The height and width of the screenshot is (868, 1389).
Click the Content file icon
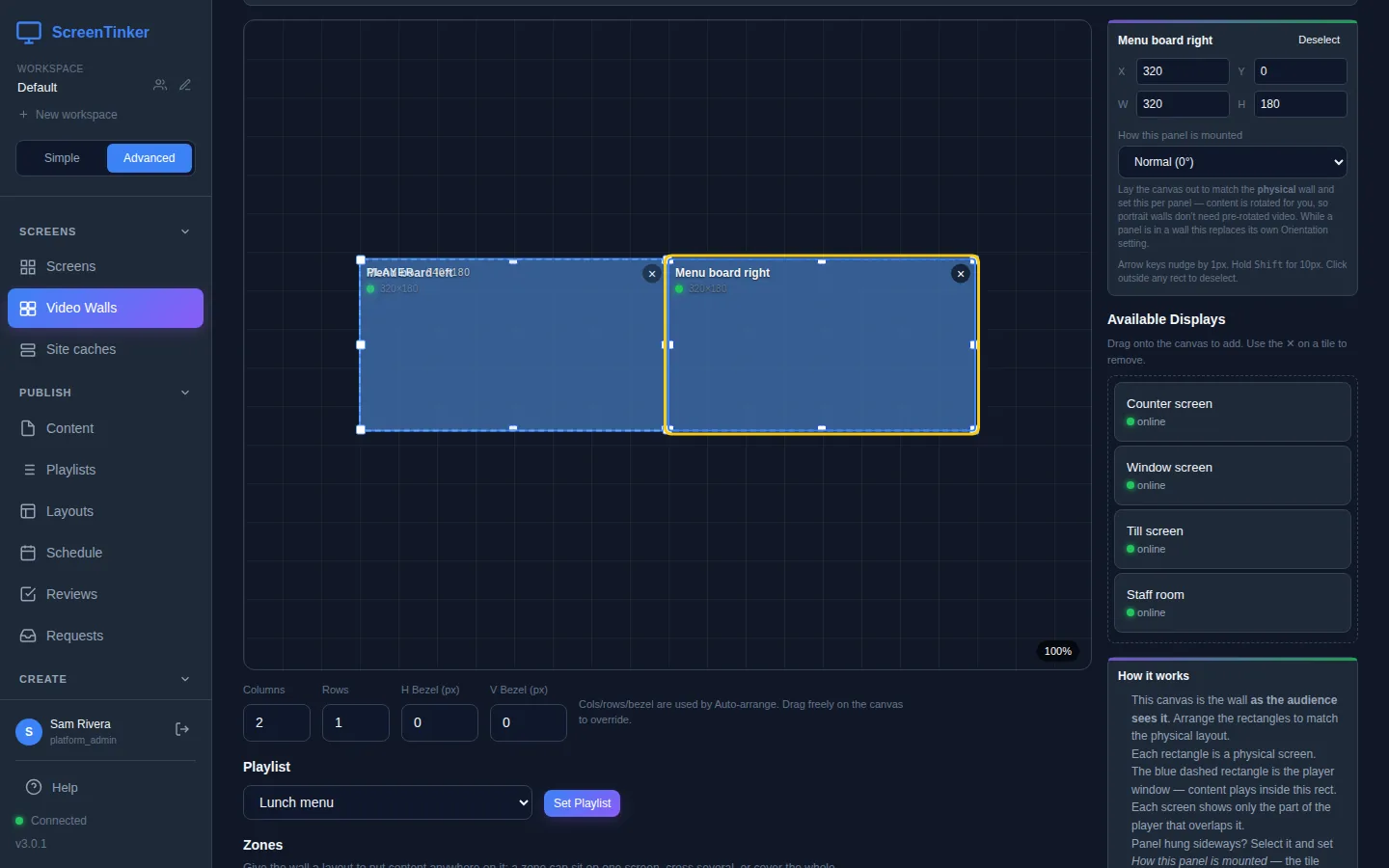(x=28, y=428)
